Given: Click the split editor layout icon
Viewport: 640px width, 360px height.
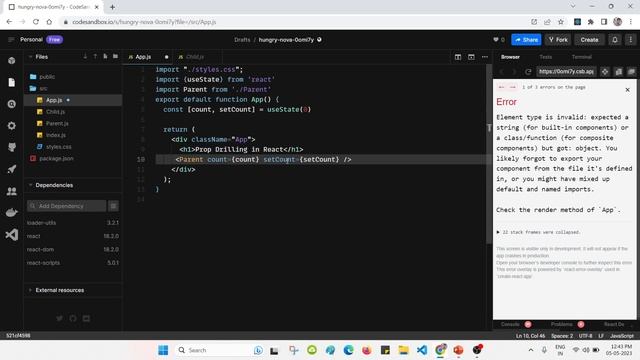Looking at the screenshot, I should click(x=458, y=57).
